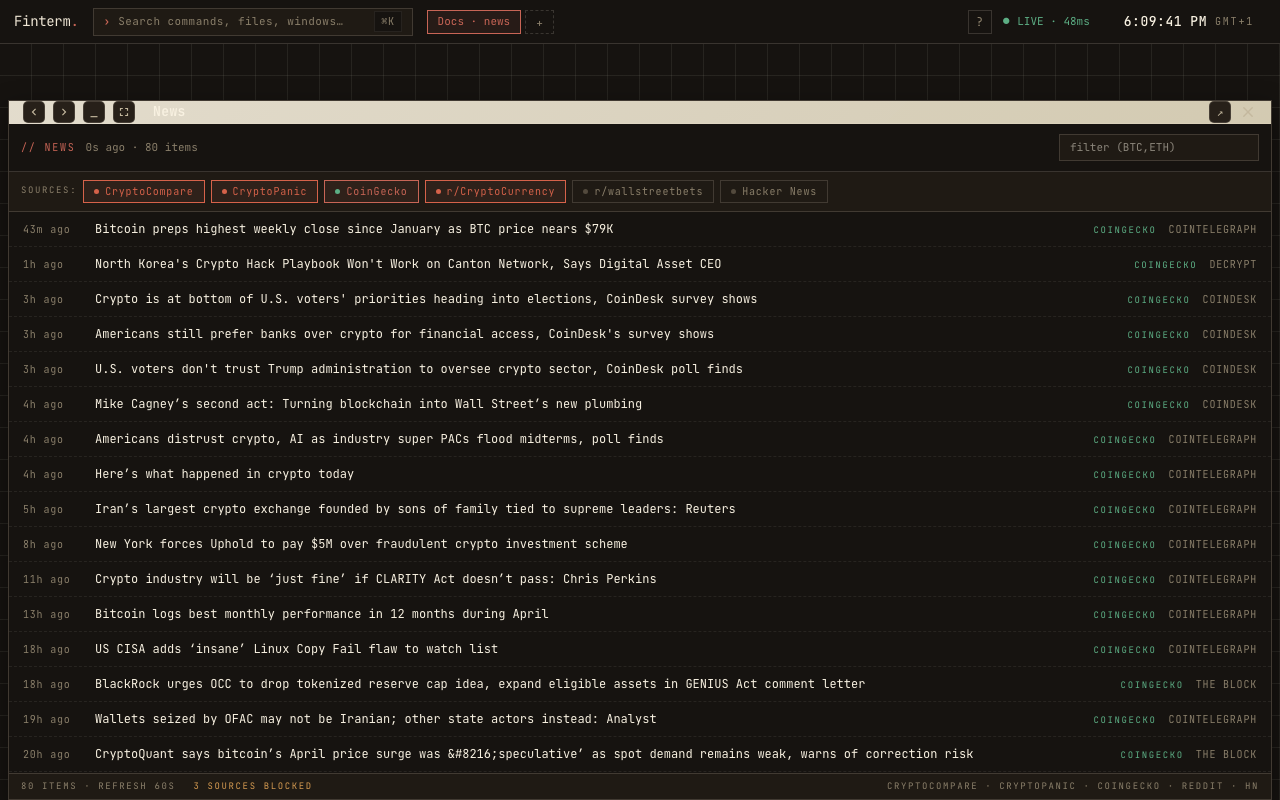The width and height of the screenshot is (1280, 800).
Task: Go forward with the News panel's right arrow
Action: pos(64,112)
